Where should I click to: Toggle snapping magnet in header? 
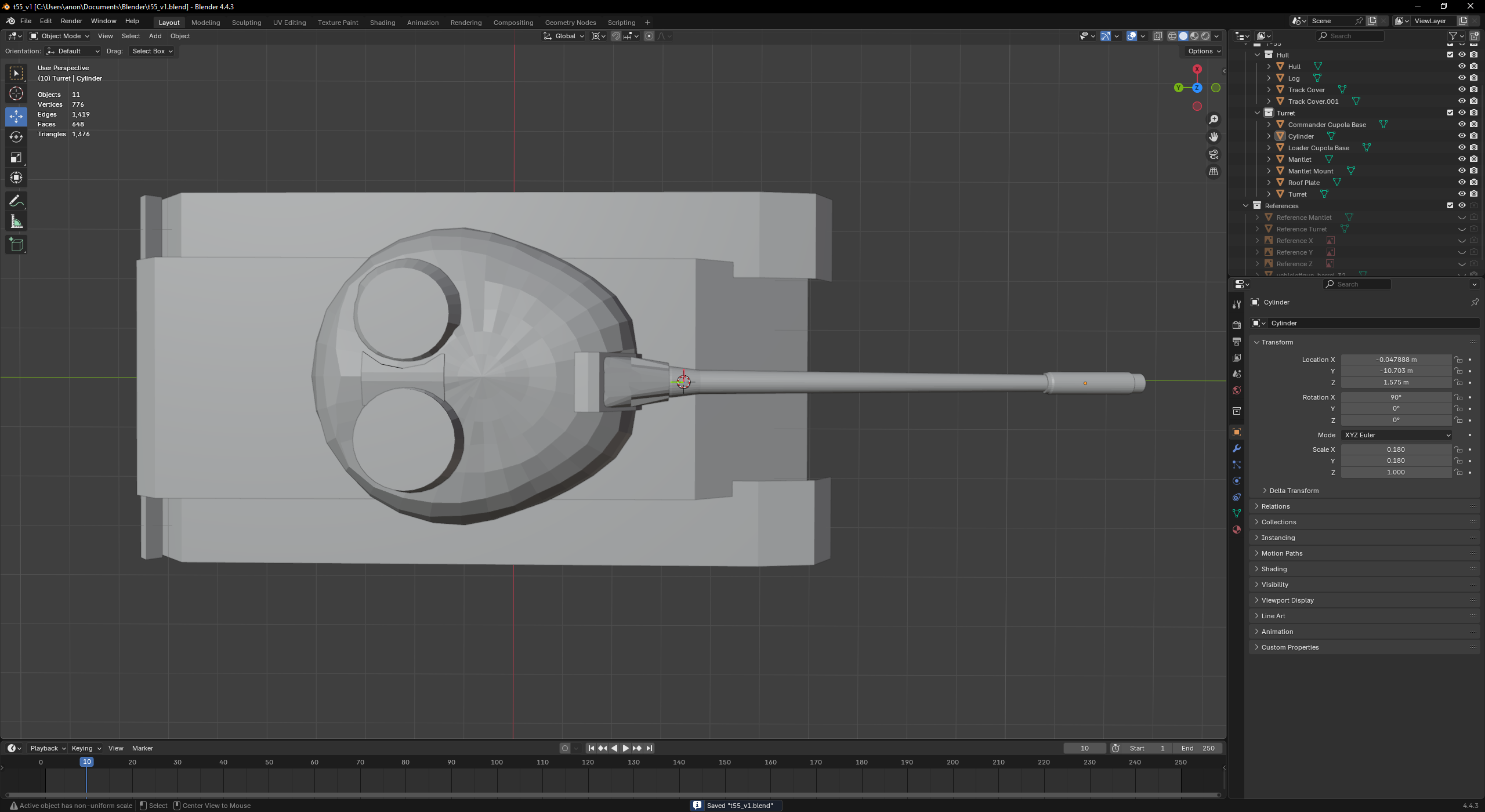tap(616, 36)
